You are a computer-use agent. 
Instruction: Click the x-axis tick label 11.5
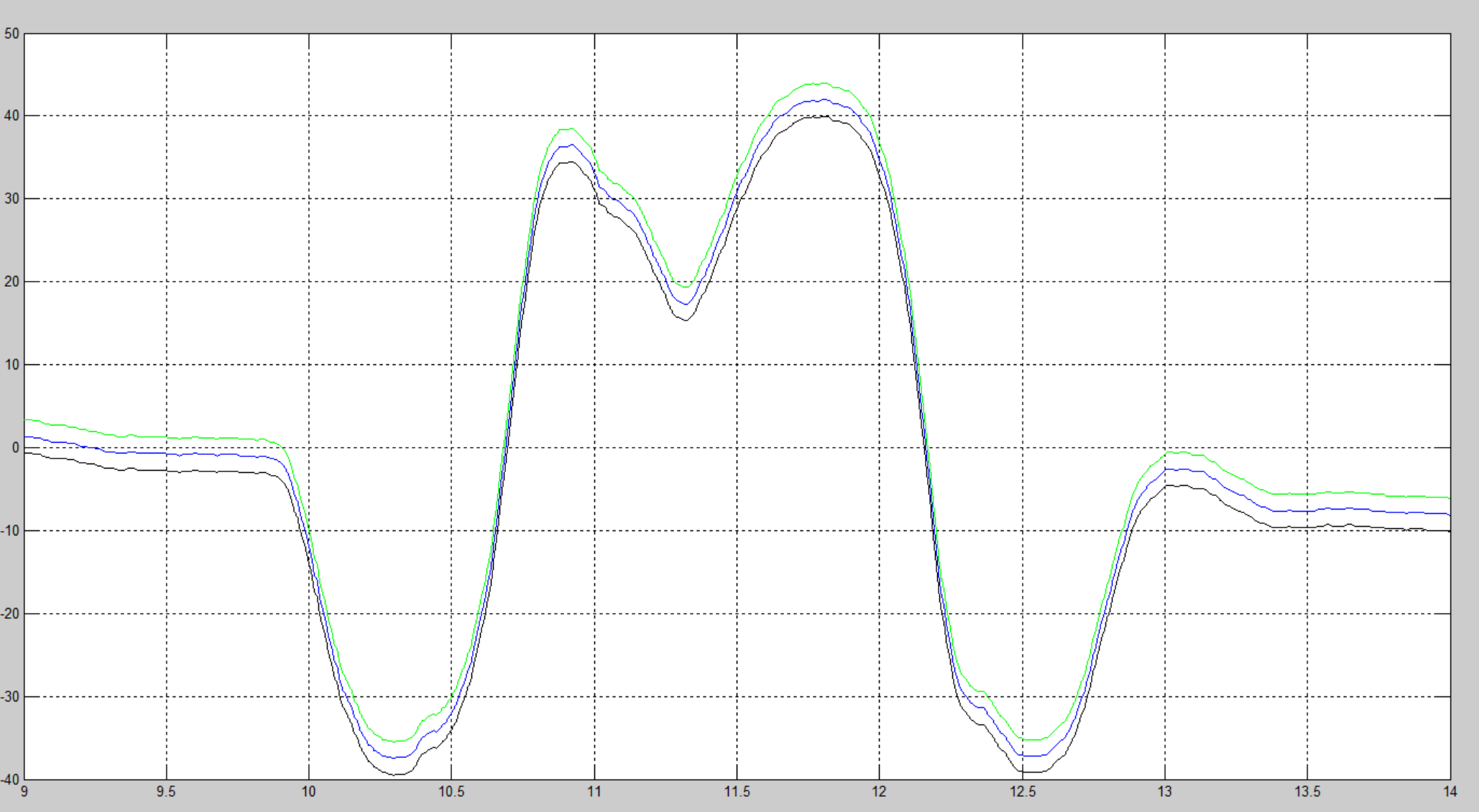click(737, 792)
